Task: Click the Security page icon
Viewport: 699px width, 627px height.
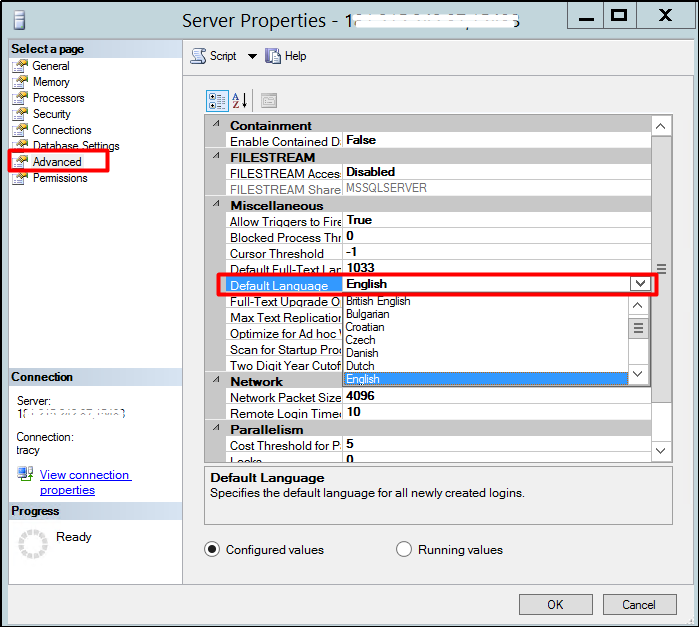Action: (20, 114)
